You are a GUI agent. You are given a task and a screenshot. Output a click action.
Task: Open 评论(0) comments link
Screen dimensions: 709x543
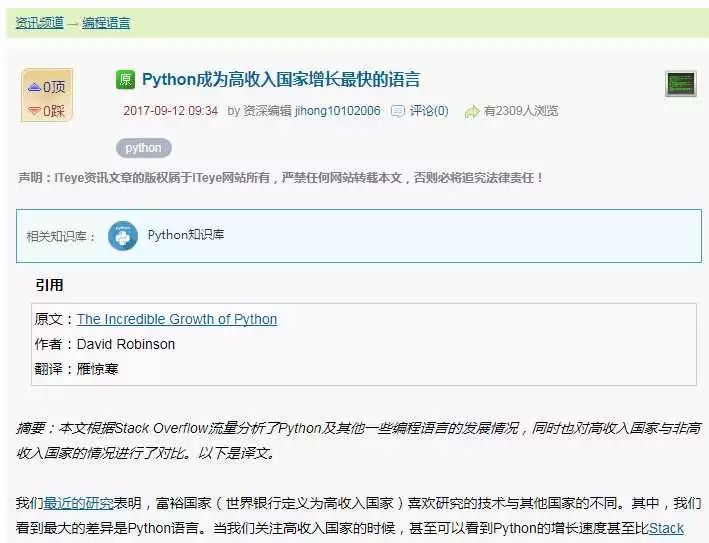tap(429, 111)
